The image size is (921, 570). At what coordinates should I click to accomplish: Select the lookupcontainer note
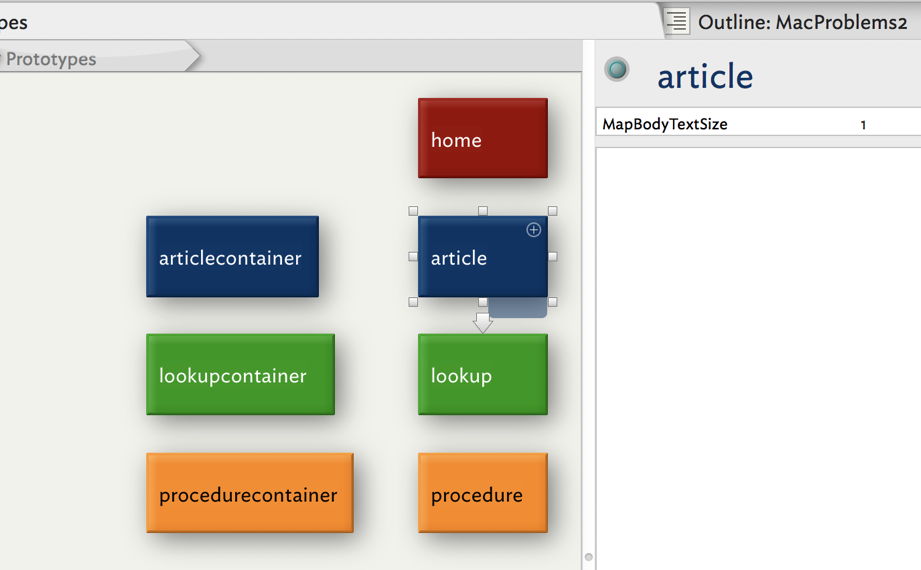(240, 375)
